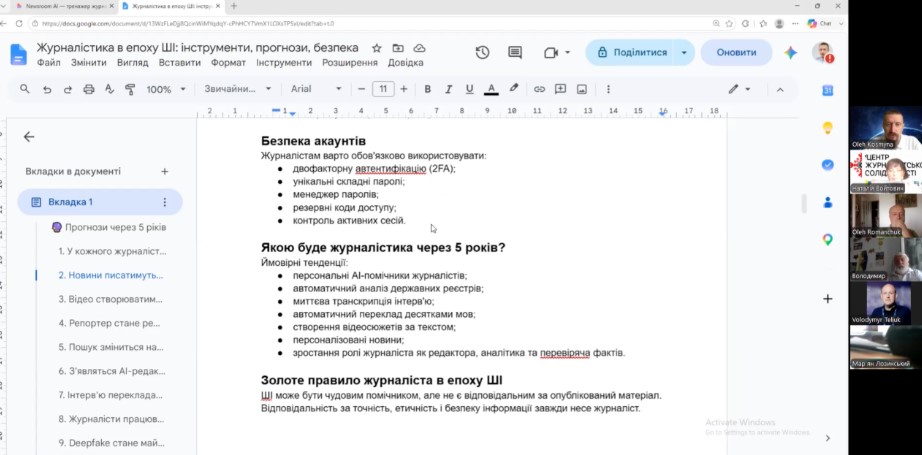Open the highlight color picker
Viewport: 922px width, 455px height.
click(513, 89)
